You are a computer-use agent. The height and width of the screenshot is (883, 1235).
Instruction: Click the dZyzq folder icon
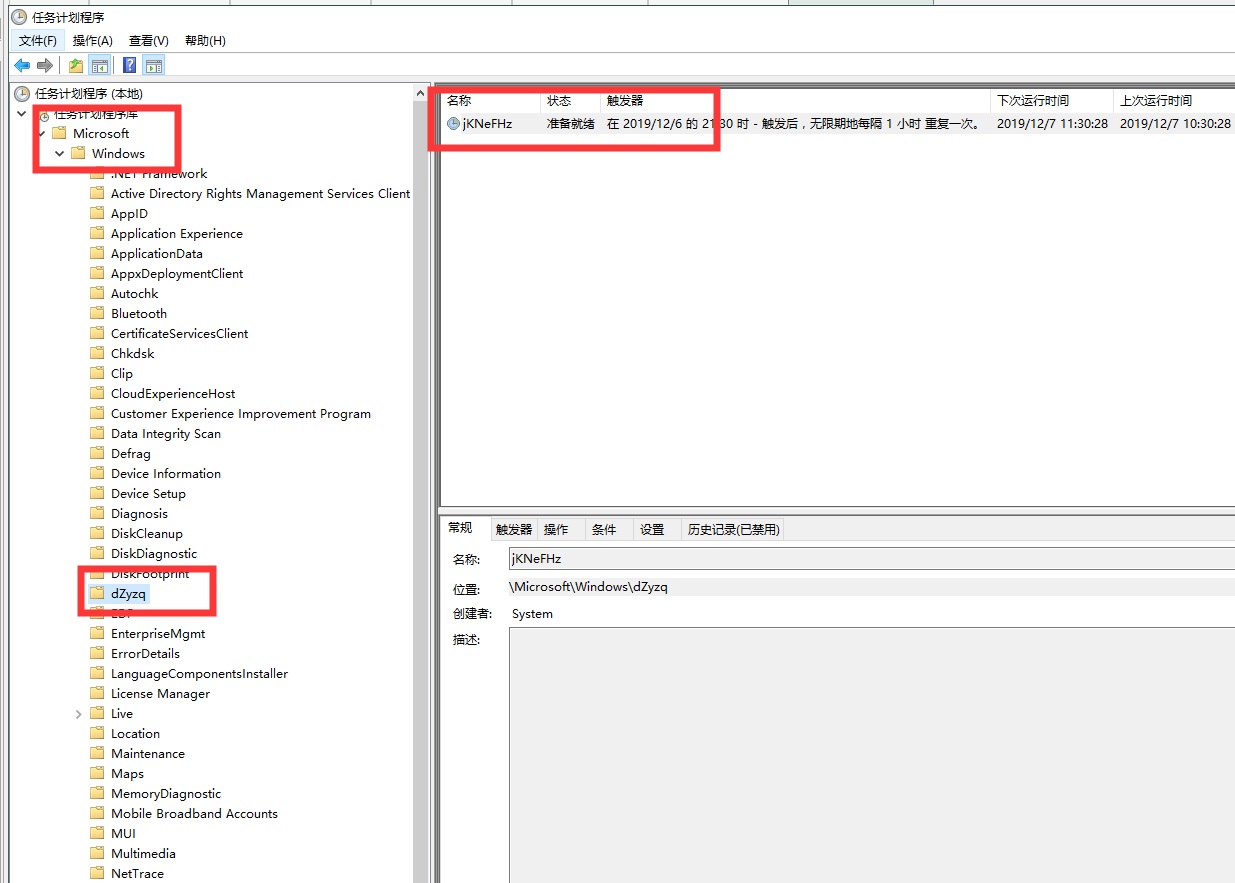[x=97, y=593]
